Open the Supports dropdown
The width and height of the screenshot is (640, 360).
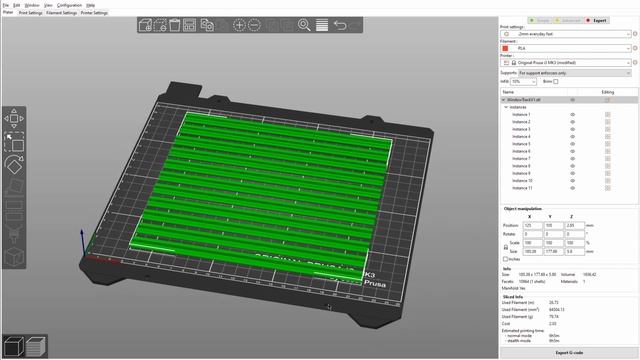(575, 73)
